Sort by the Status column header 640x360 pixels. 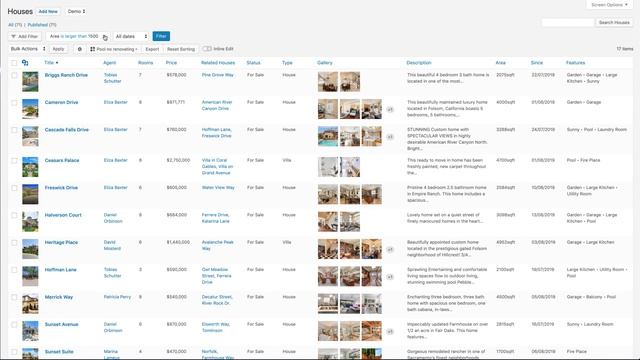tap(253, 63)
